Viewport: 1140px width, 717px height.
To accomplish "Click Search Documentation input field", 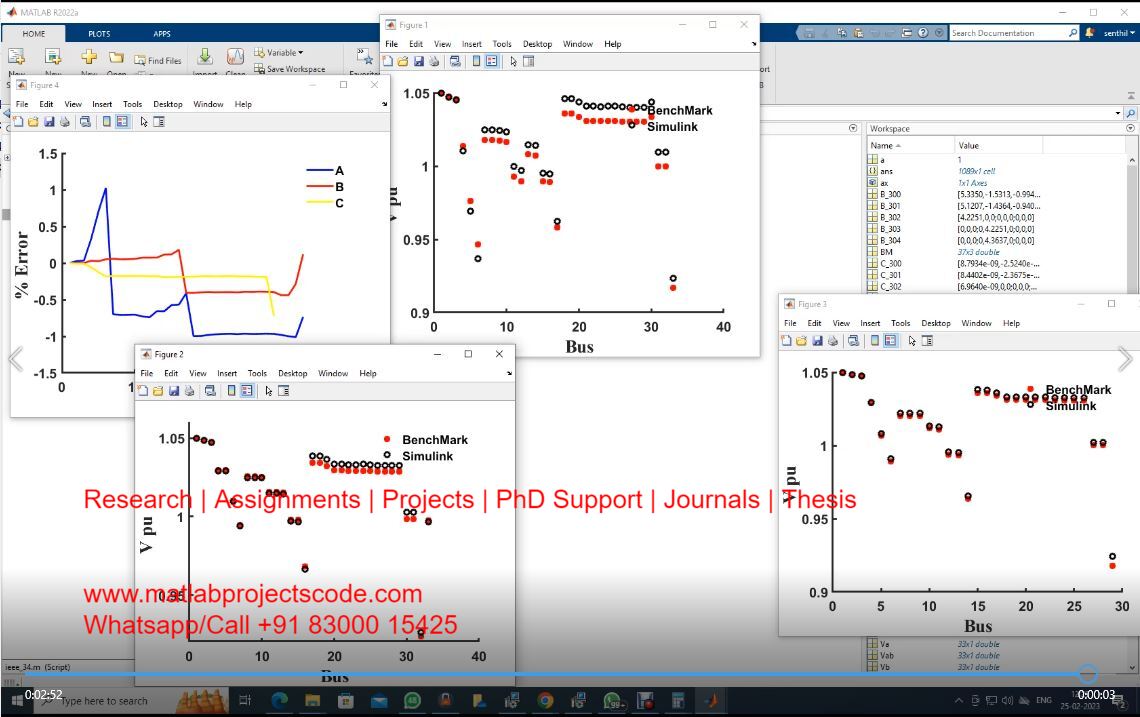I will [1009, 33].
